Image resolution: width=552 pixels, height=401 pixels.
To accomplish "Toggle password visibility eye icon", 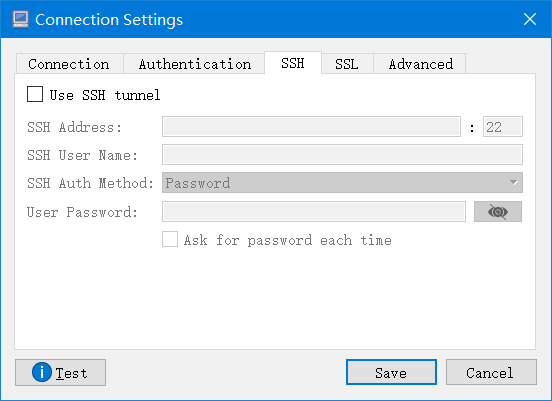I will tap(498, 212).
